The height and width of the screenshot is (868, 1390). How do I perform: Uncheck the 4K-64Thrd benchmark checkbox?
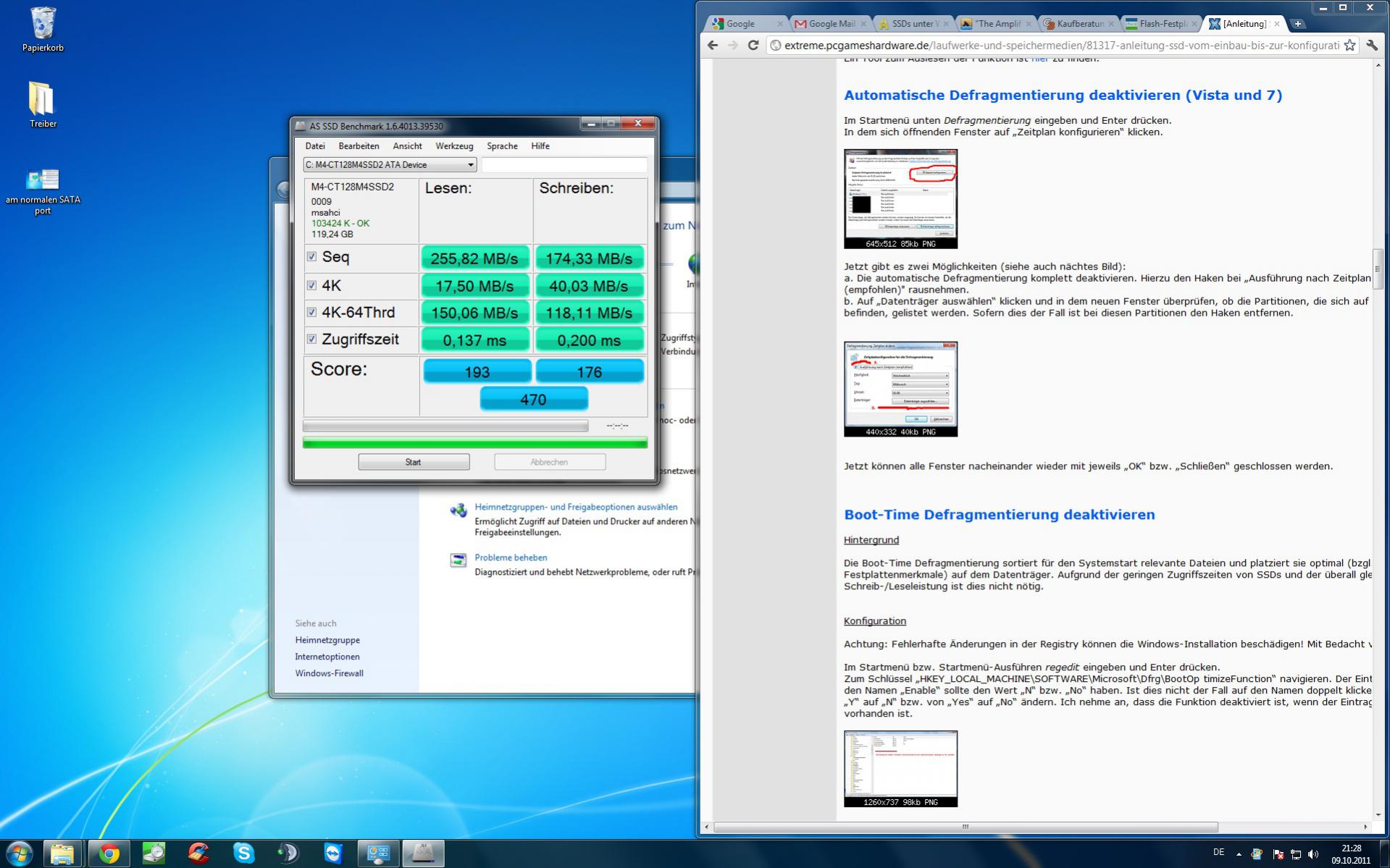tap(311, 312)
